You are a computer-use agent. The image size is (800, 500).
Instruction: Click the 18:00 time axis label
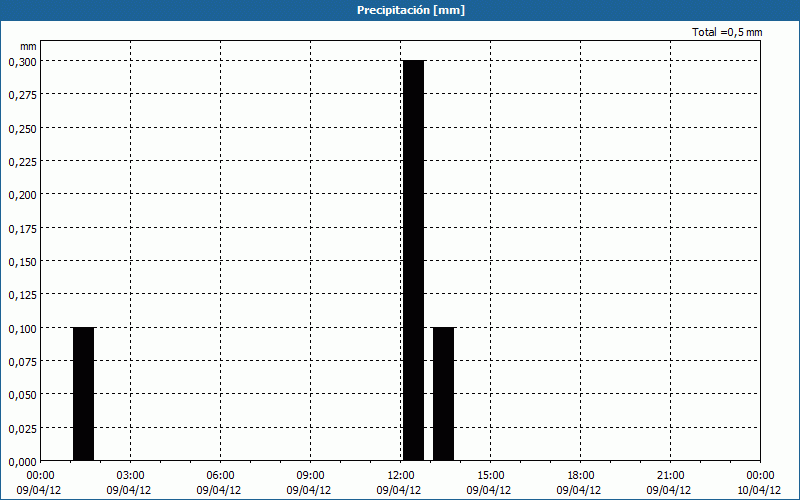click(581, 476)
